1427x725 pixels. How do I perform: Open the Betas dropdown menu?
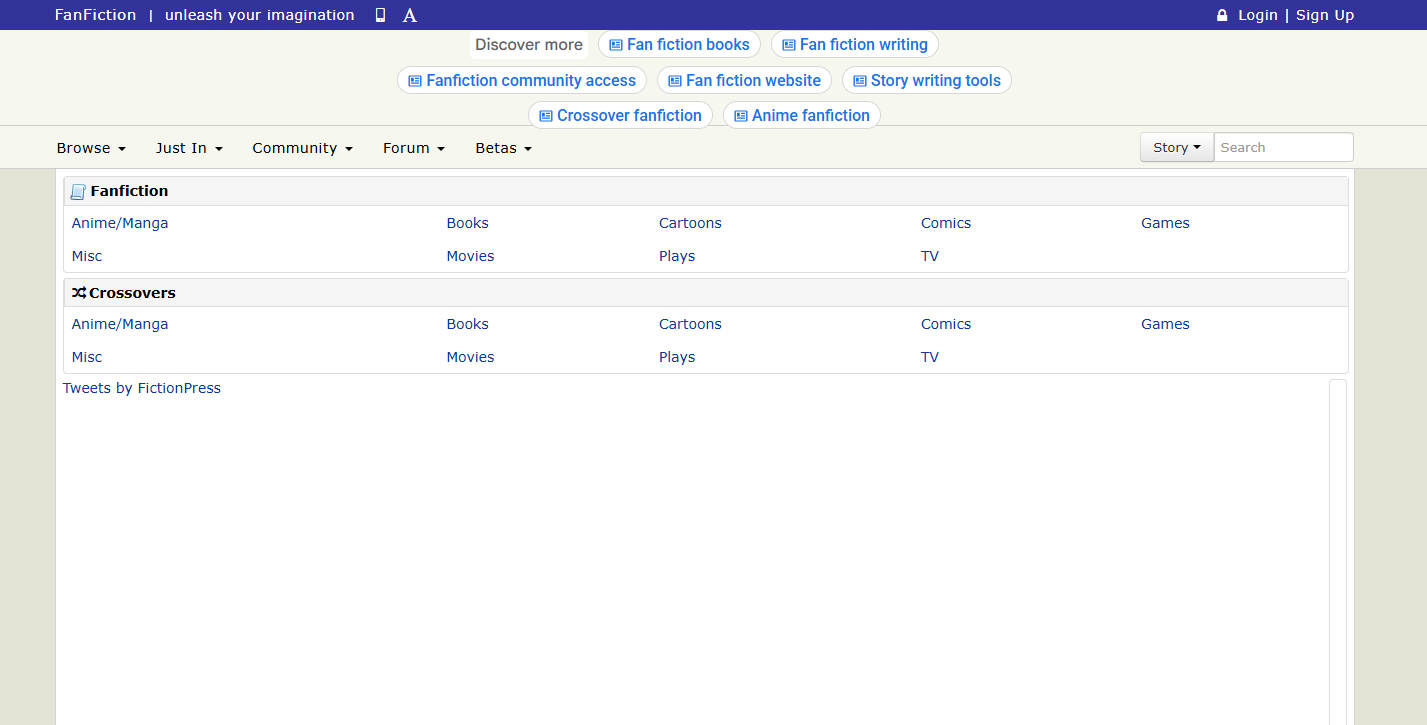tap(503, 148)
